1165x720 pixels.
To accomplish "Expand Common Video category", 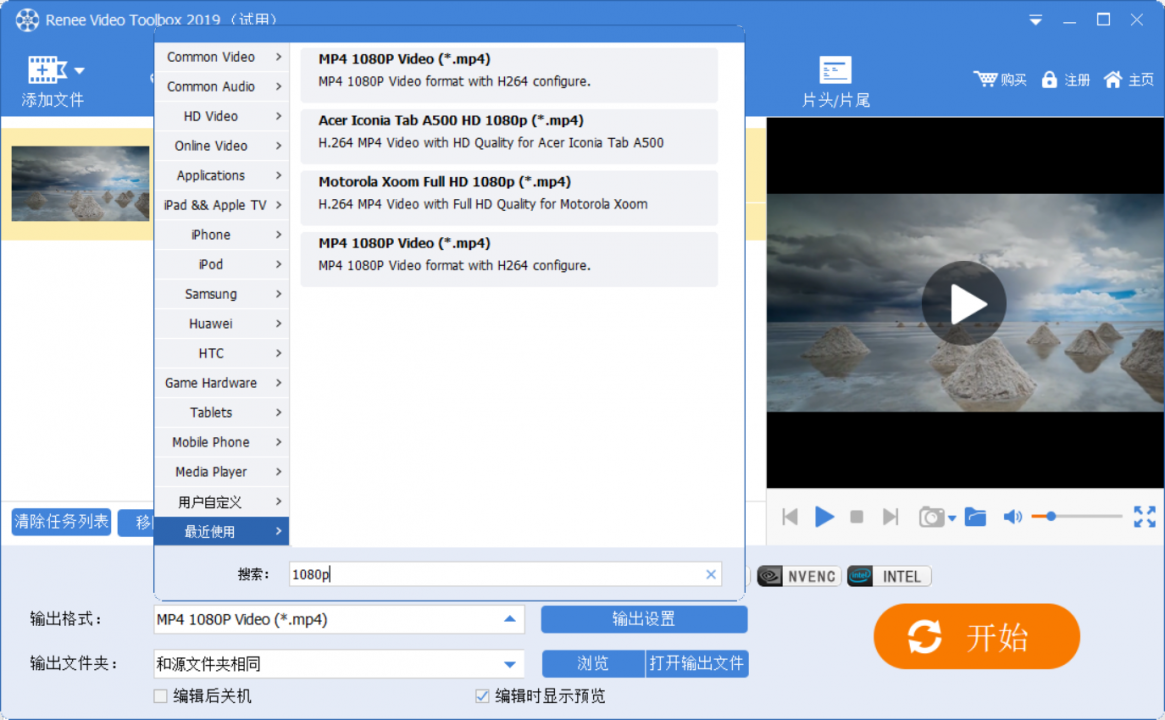I will click(221, 57).
